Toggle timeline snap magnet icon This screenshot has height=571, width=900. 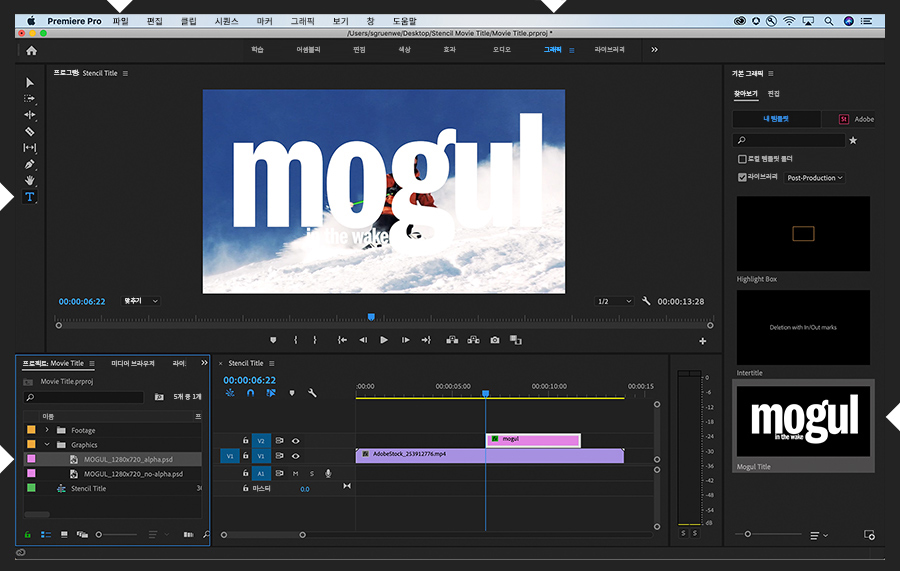(x=250, y=393)
